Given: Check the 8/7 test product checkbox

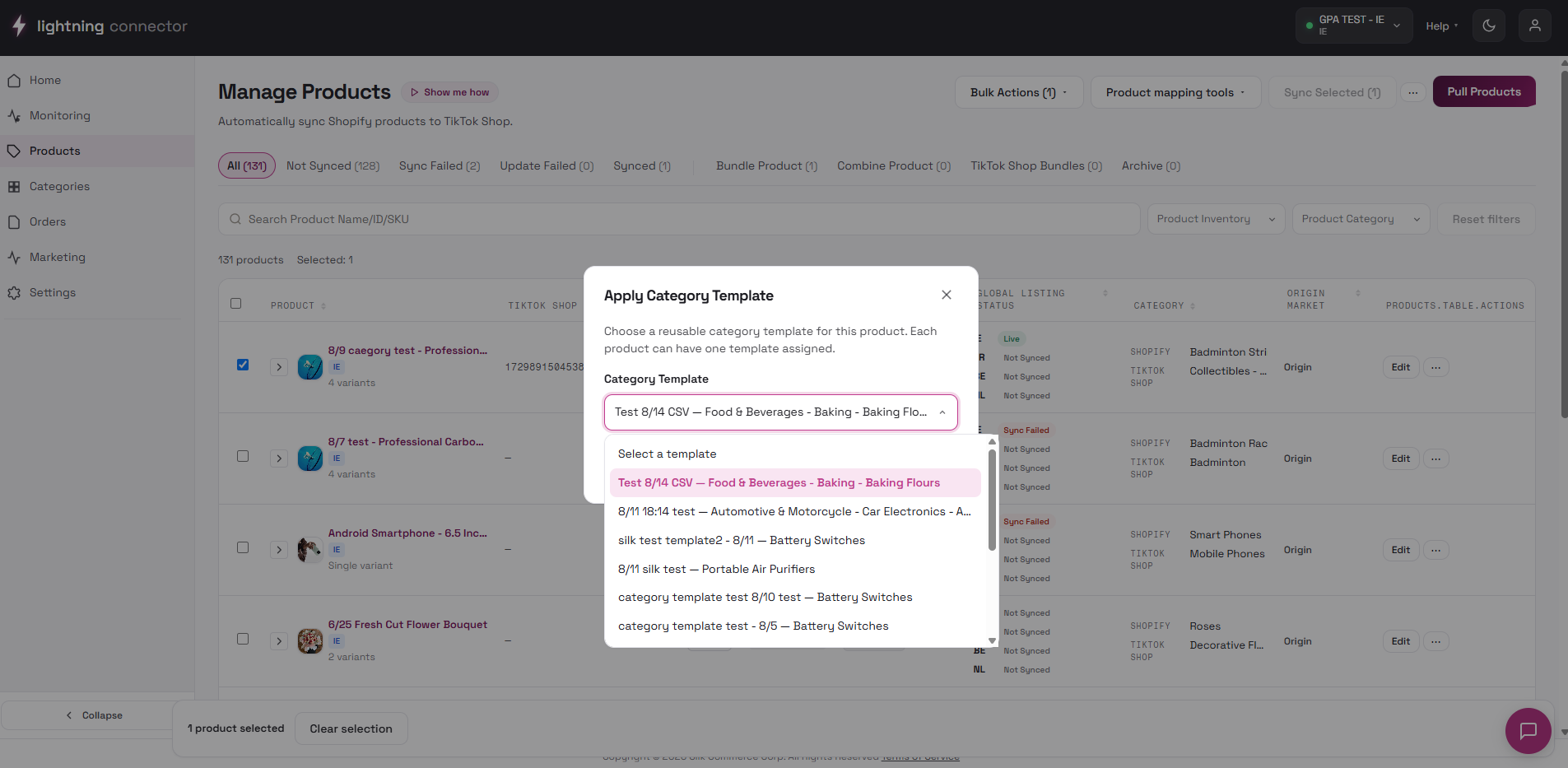Looking at the screenshot, I should click(x=243, y=456).
